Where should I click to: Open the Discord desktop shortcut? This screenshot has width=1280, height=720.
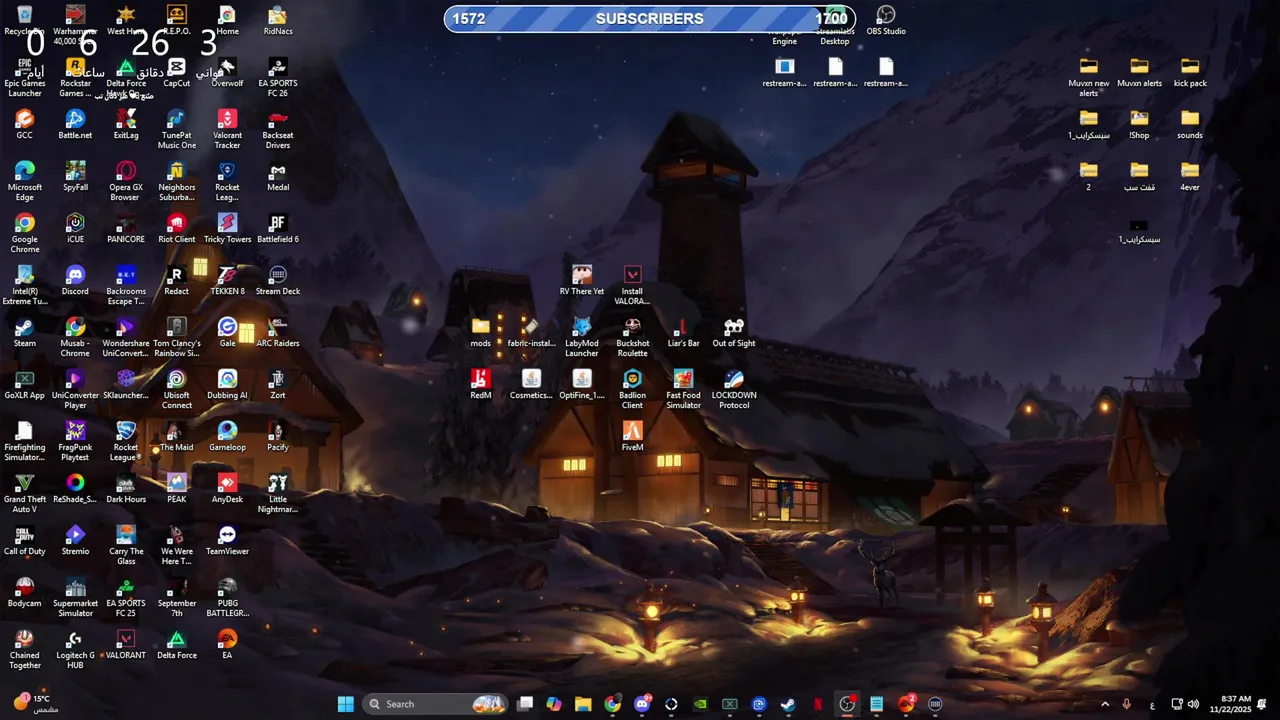(x=75, y=280)
